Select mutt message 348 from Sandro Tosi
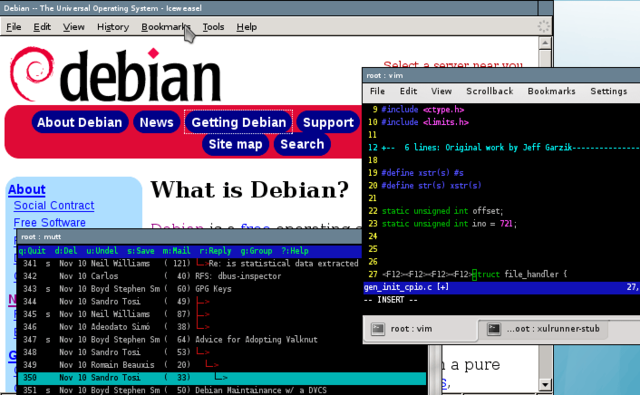Image resolution: width=640 pixels, height=395 pixels. [x=222, y=352]
